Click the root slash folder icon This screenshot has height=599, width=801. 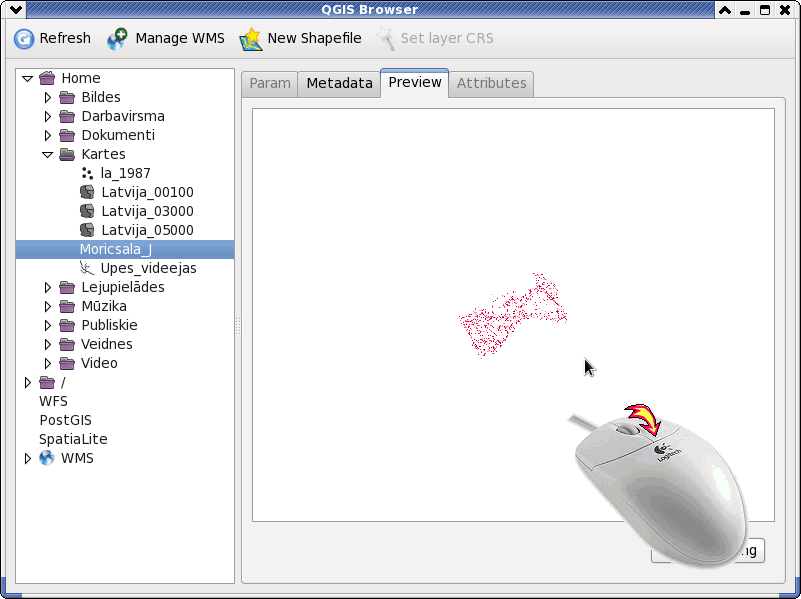point(47,382)
